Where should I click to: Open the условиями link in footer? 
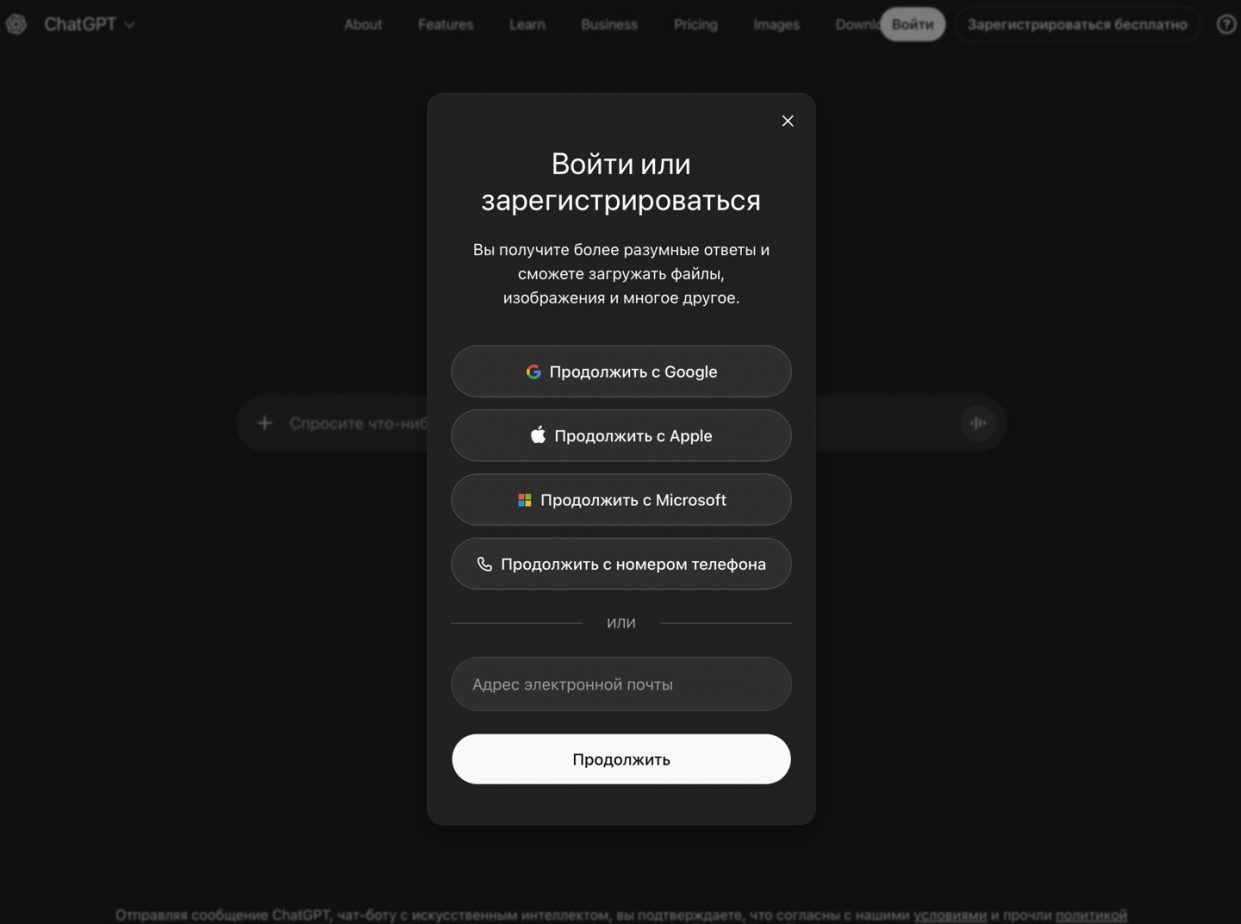(x=949, y=914)
